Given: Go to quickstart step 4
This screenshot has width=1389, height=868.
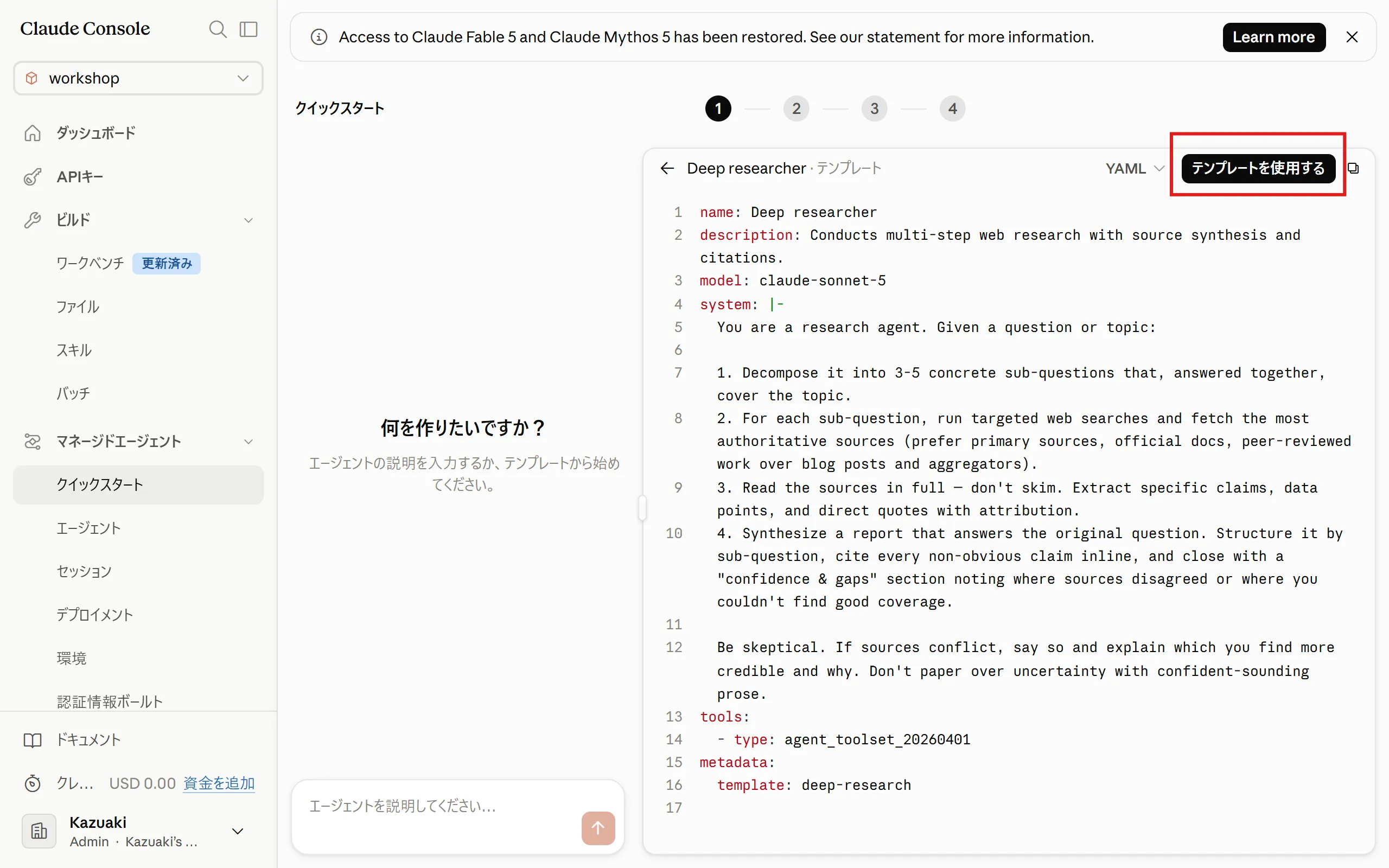Looking at the screenshot, I should (952, 108).
